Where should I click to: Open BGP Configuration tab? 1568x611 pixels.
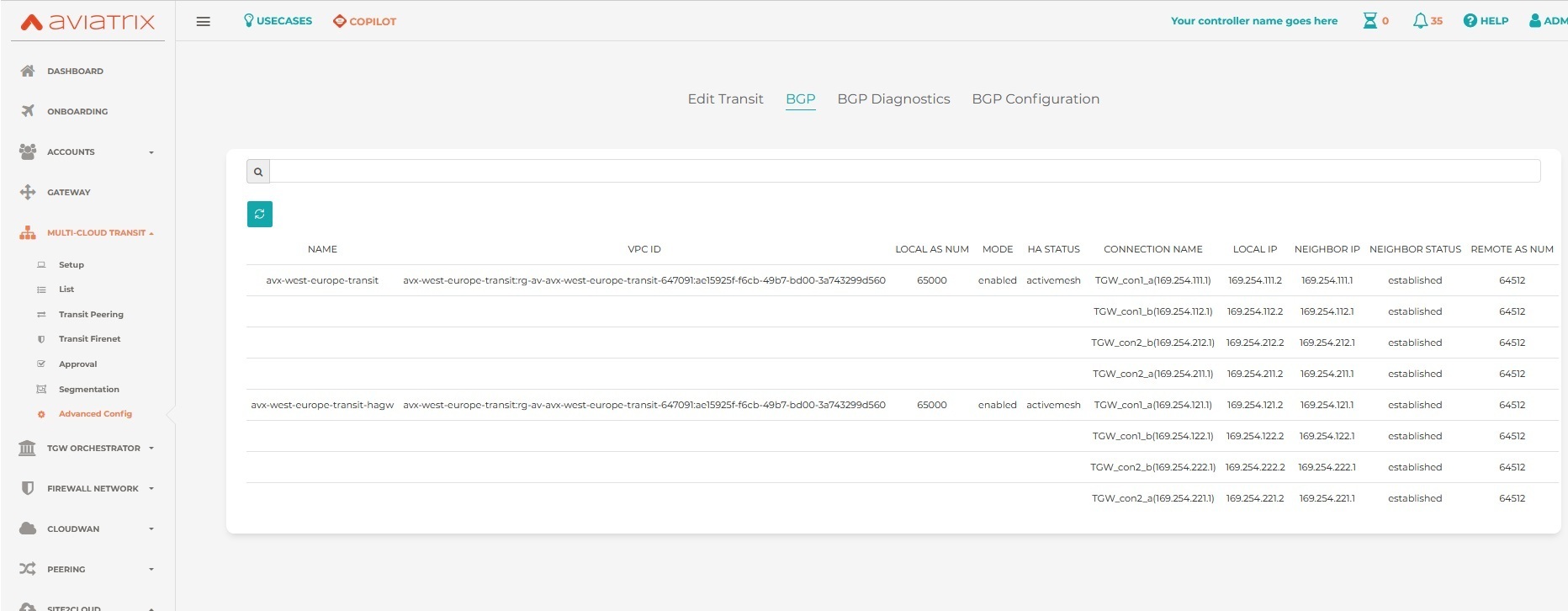[1036, 98]
